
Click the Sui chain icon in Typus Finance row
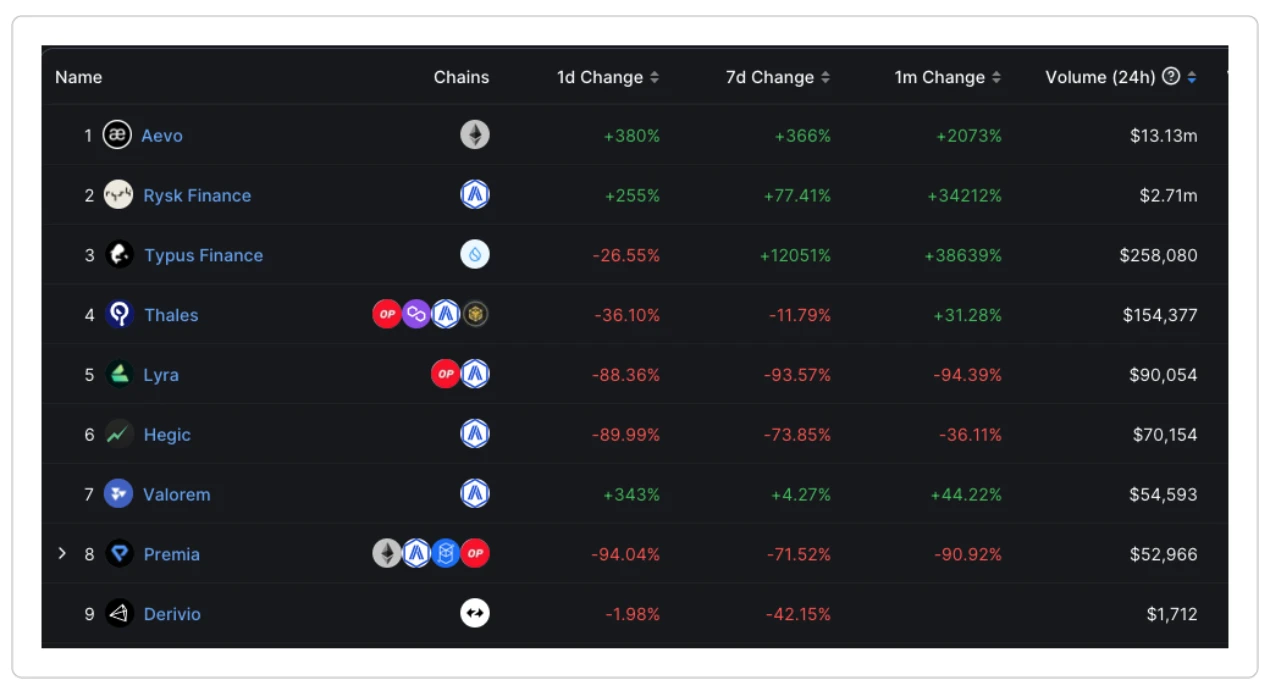coord(475,255)
